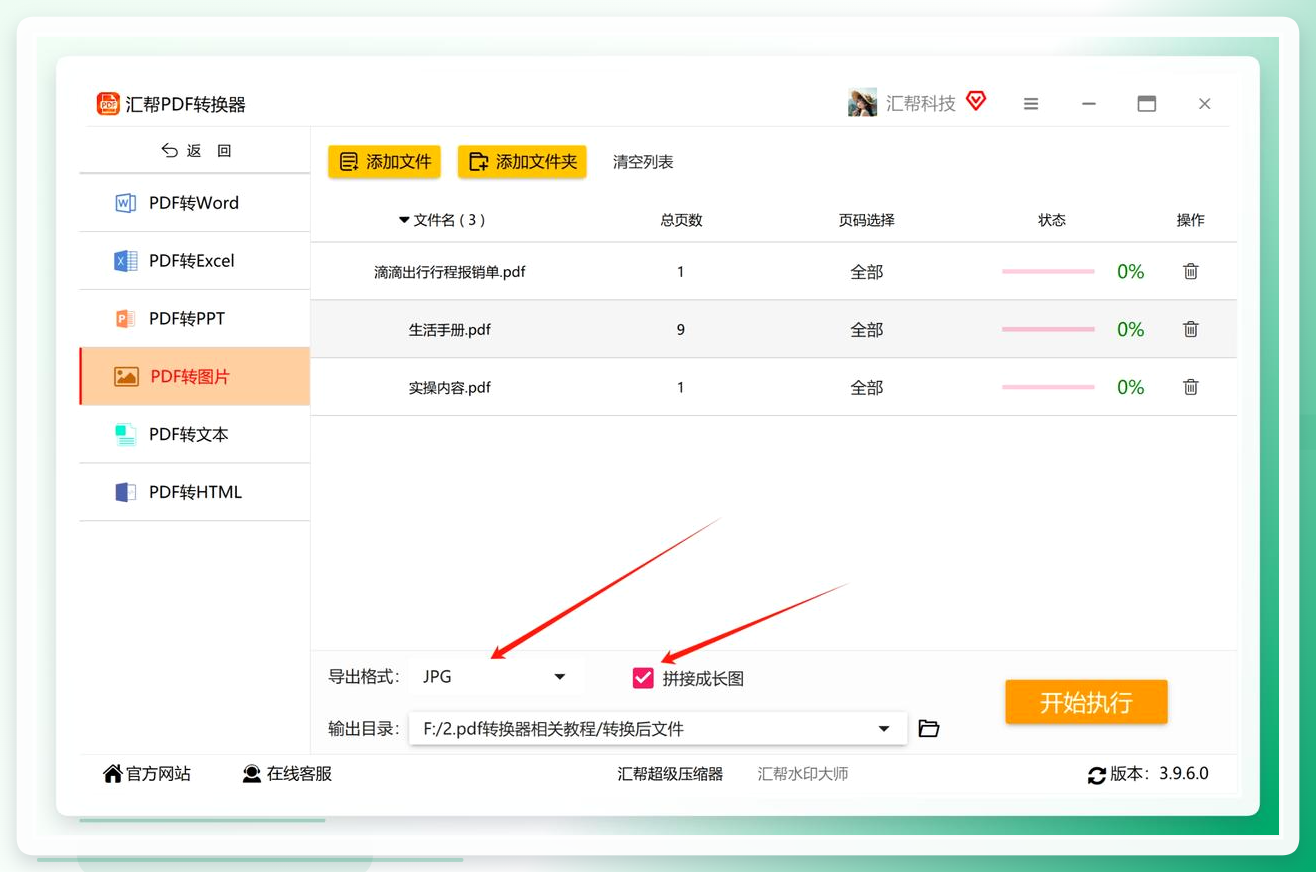
Task: Expand the 输出目录 path dropdown
Action: point(658,729)
